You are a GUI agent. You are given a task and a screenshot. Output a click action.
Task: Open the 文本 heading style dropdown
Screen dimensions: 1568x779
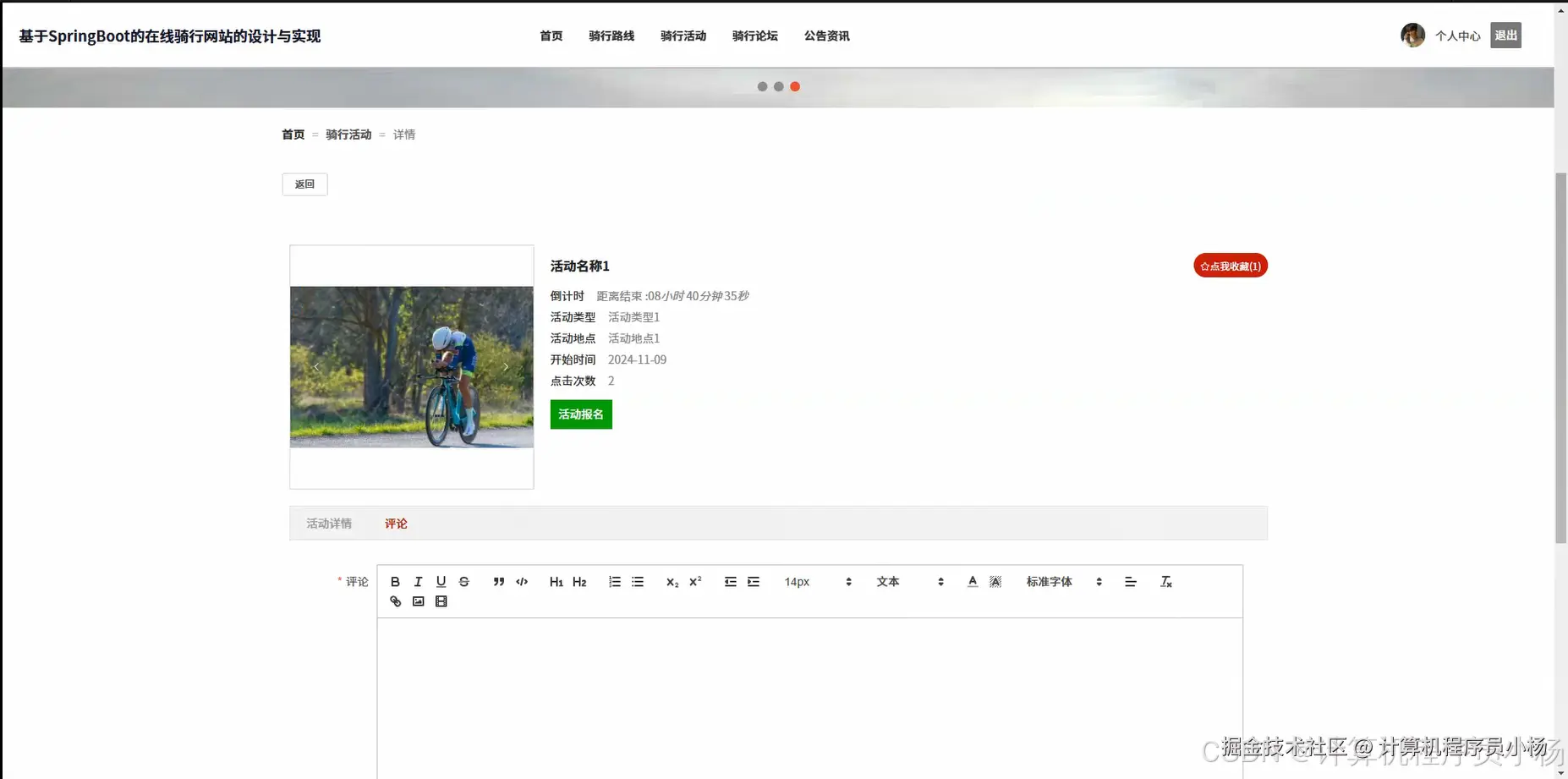pos(910,582)
